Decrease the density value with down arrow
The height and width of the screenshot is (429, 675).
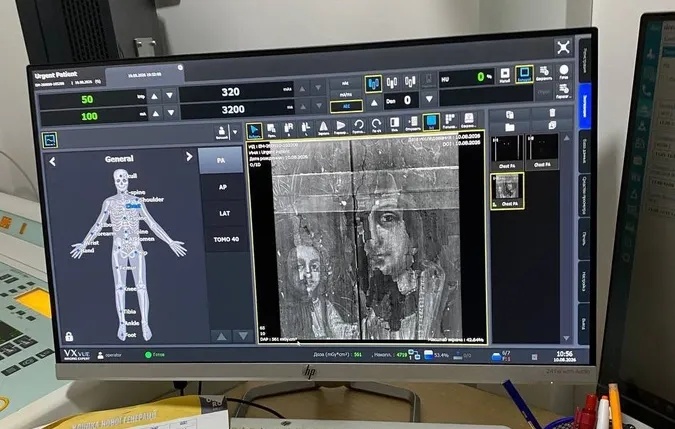pos(429,99)
